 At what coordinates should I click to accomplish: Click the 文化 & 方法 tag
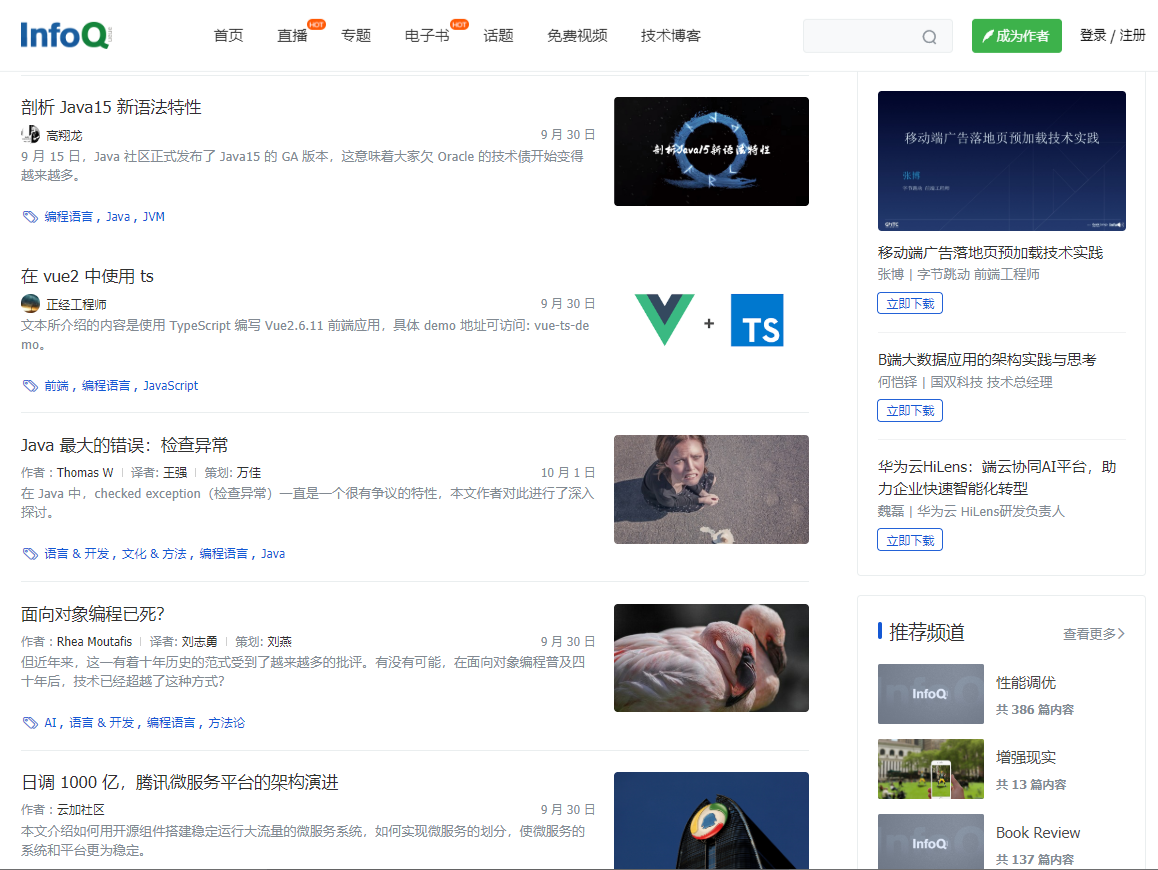[154, 554]
